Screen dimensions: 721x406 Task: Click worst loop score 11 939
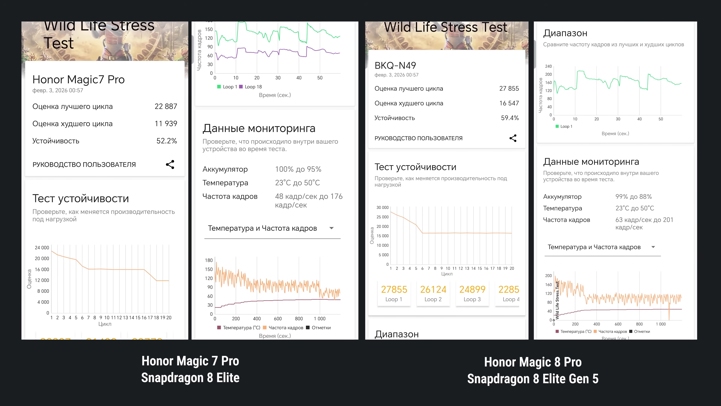(166, 123)
